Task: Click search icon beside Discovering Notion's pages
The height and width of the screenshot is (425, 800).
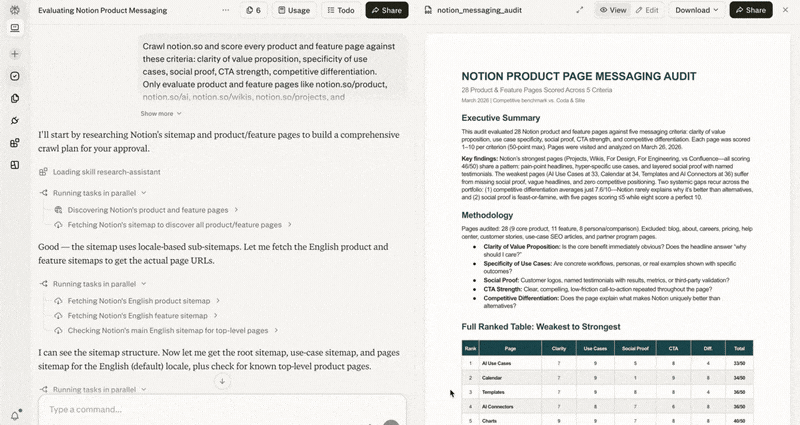Action: coord(58,210)
